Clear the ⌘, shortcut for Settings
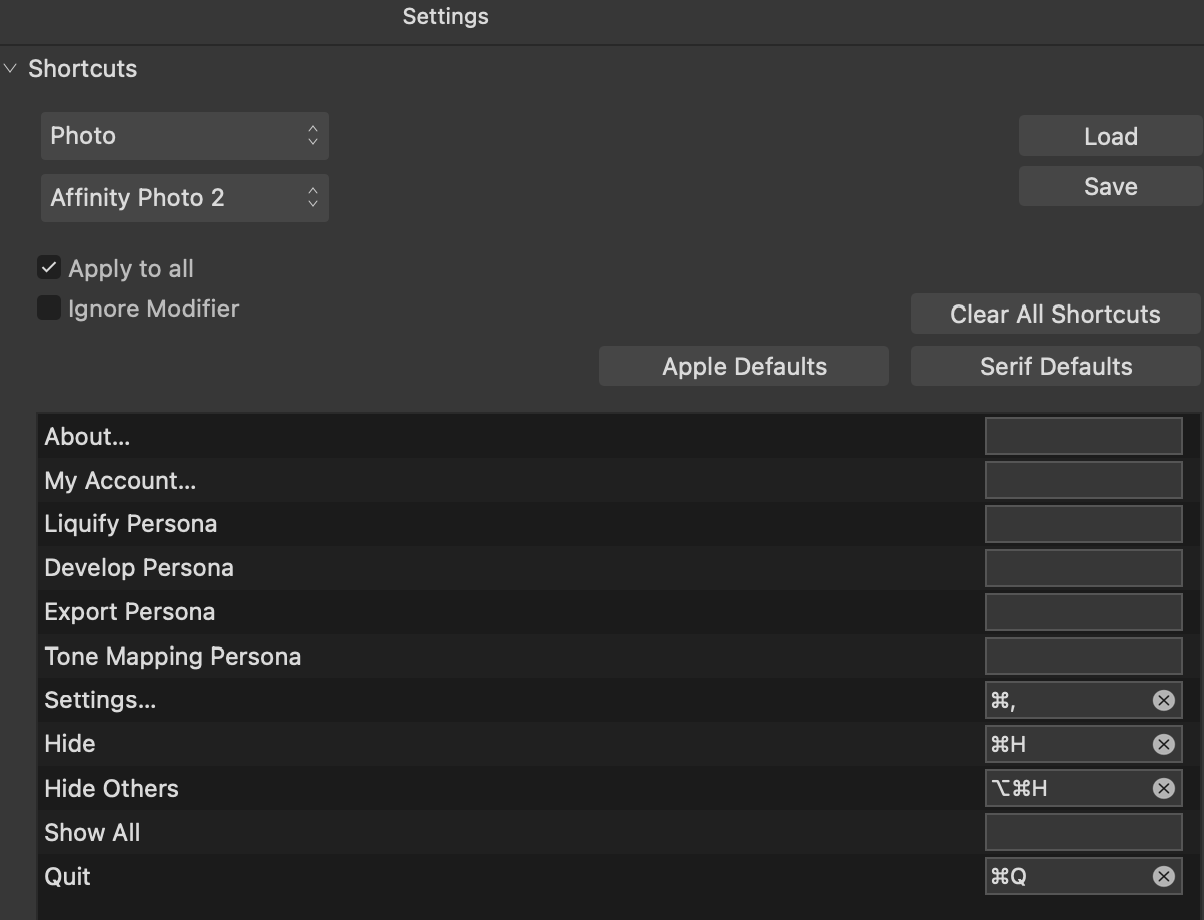1204x920 pixels. coord(1162,699)
